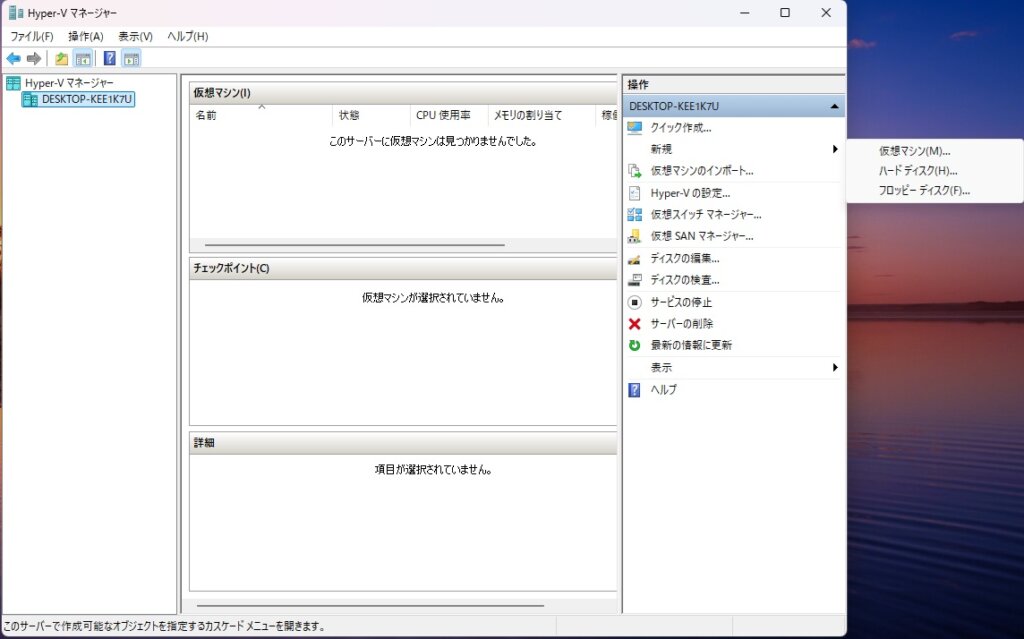Viewport: 1024px width, 639px height.
Task: Collapse the DESKTOP-KEE1K7U actions section arrow
Action: point(834,106)
